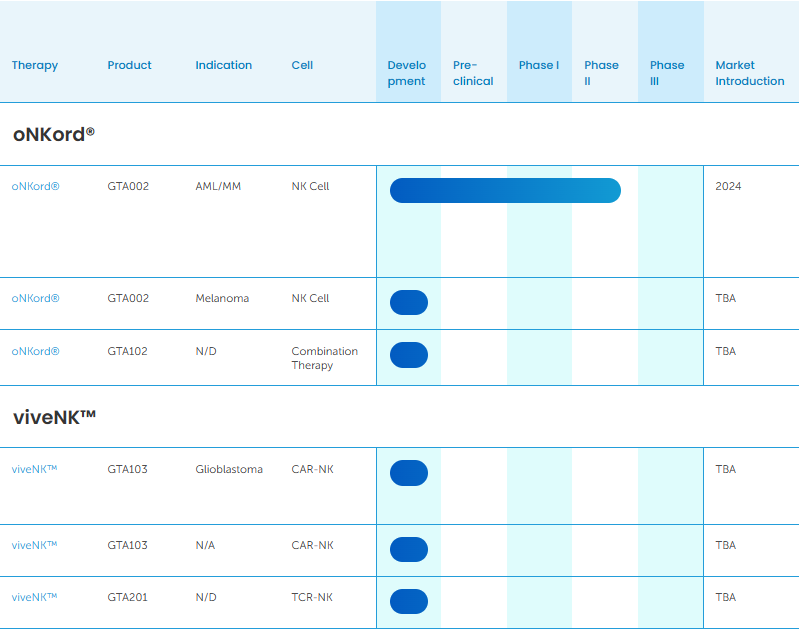Click the GTA102 product cell
The width and height of the screenshot is (799, 632).
[127, 351]
